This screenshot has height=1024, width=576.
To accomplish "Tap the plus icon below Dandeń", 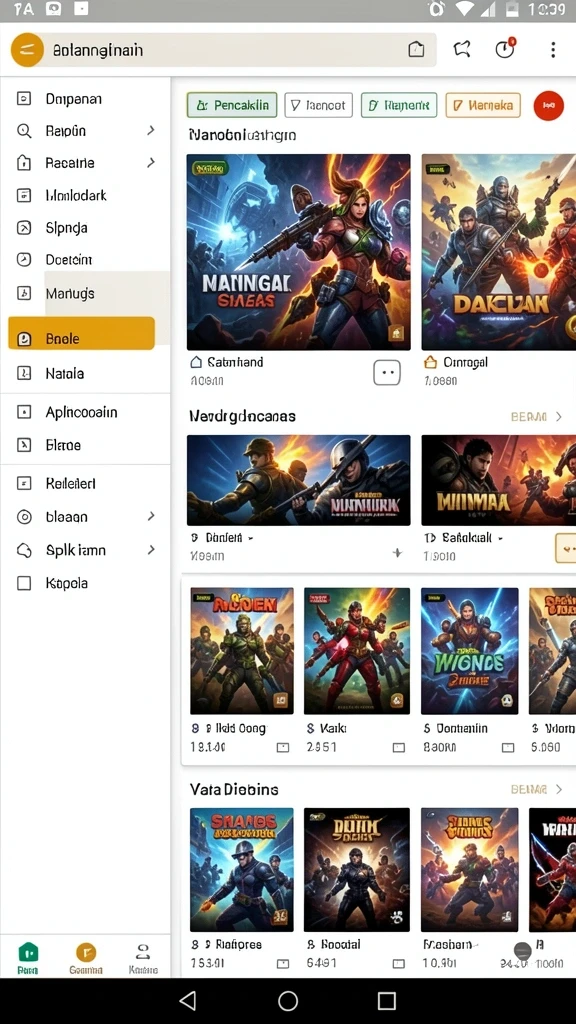I will point(396,553).
